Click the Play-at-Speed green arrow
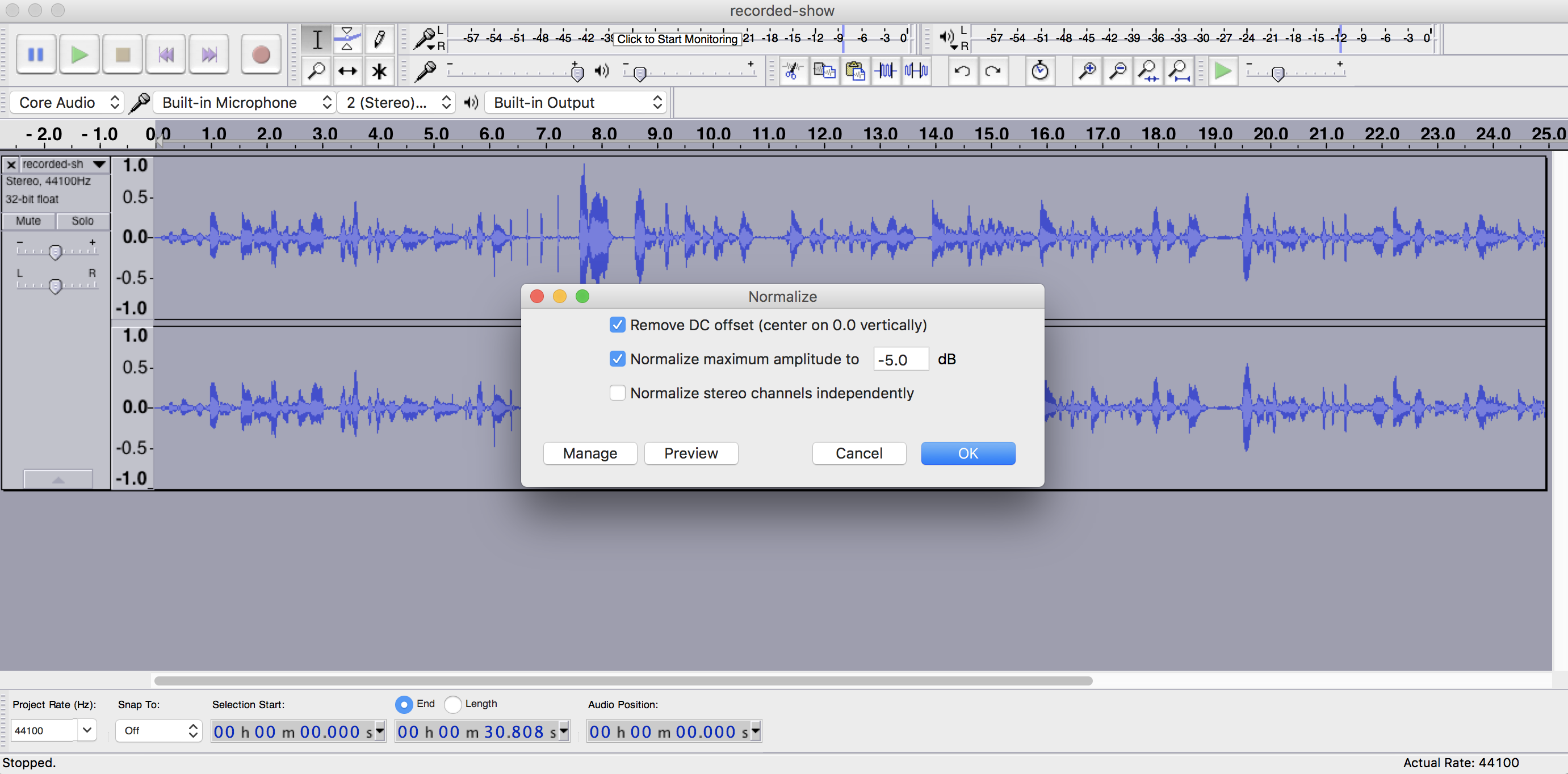Viewport: 1568px width, 774px height. pyautogui.click(x=1222, y=71)
